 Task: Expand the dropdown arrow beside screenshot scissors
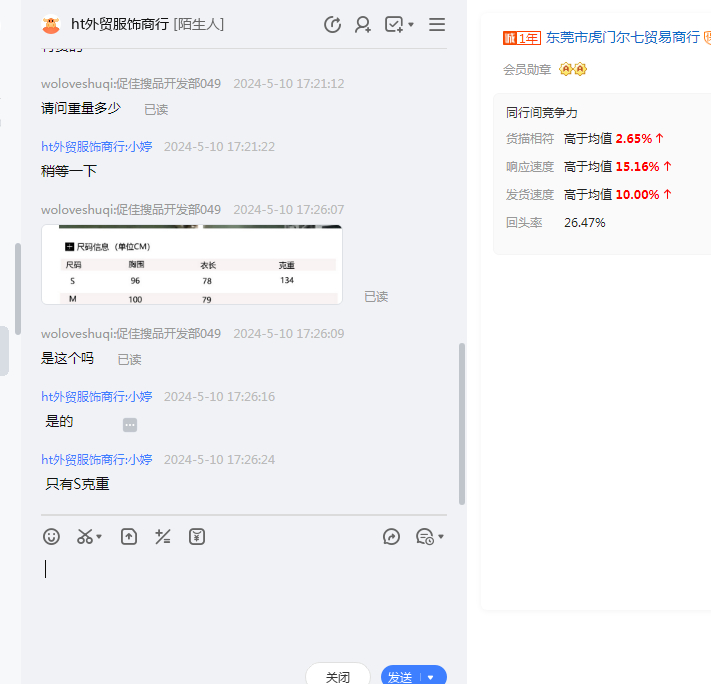point(100,538)
